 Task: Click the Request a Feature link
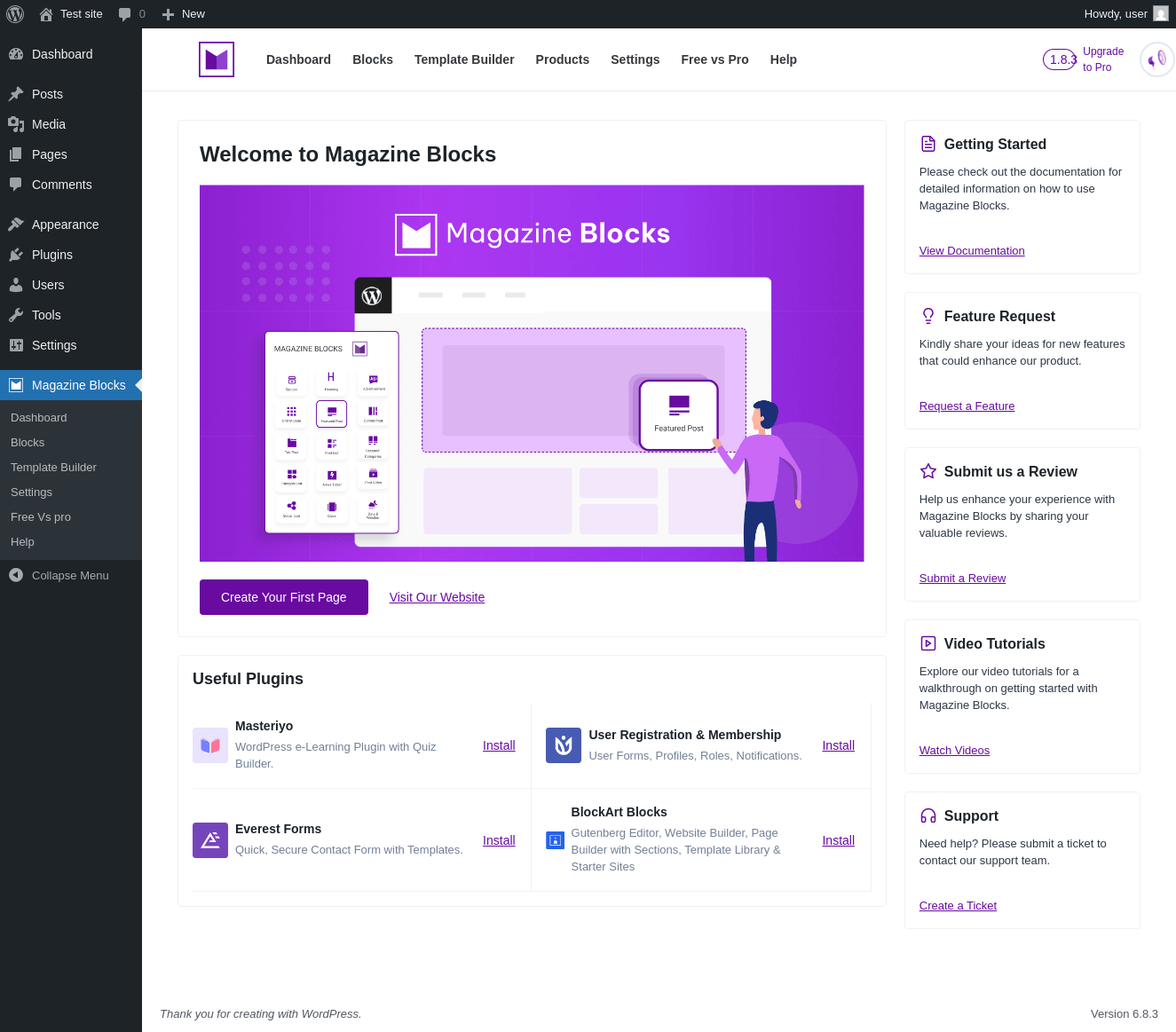(x=967, y=406)
